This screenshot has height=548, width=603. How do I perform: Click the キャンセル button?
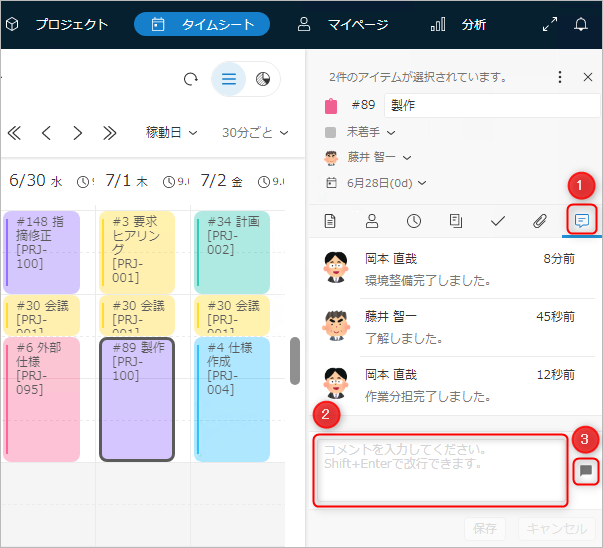pos(558,529)
